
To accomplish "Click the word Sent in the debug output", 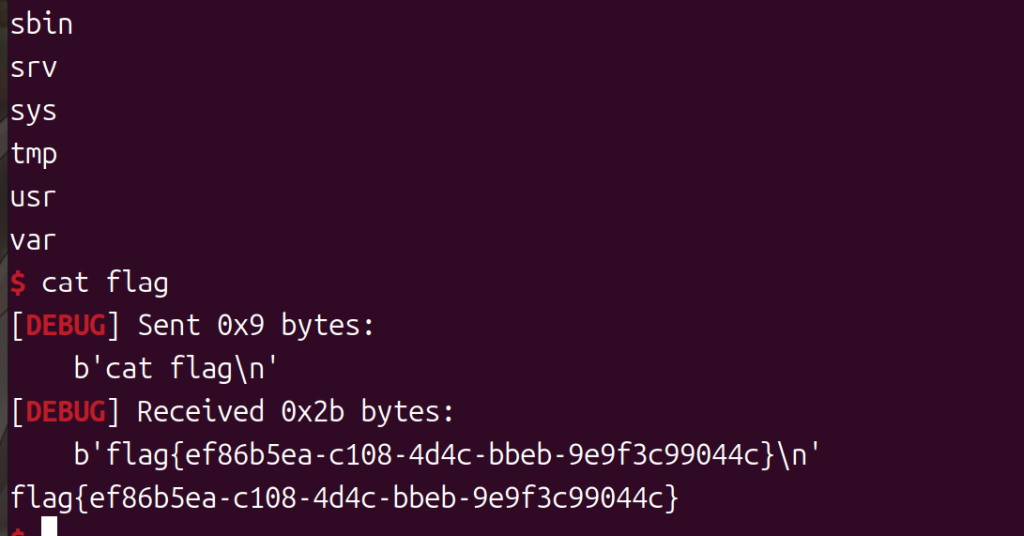I will [x=168, y=326].
